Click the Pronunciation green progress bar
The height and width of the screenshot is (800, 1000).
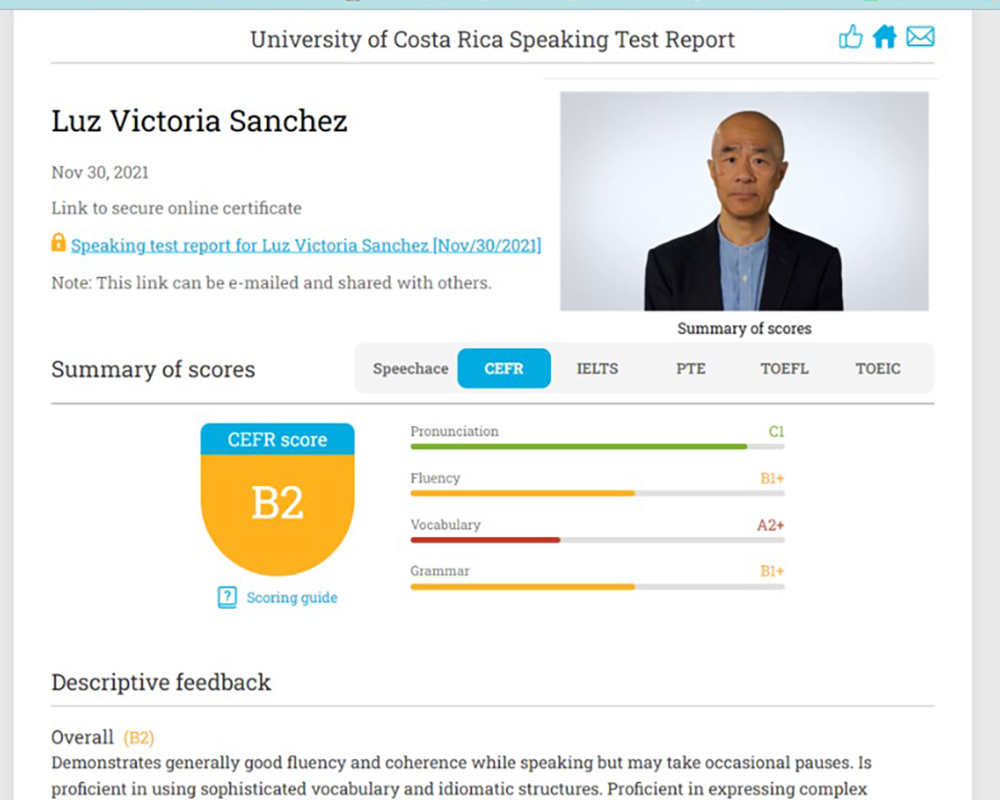598,447
